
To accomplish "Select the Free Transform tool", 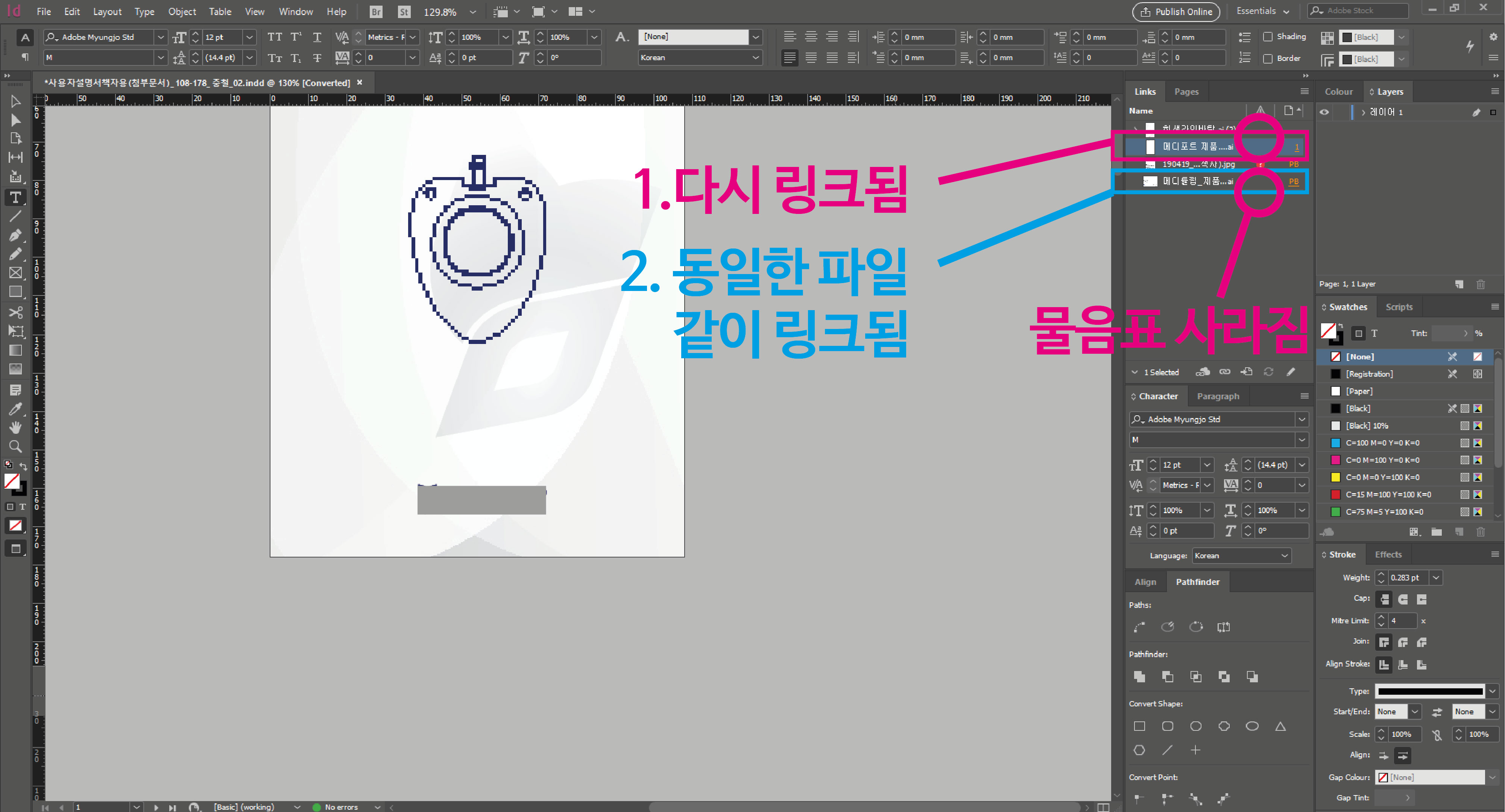I will (x=15, y=331).
